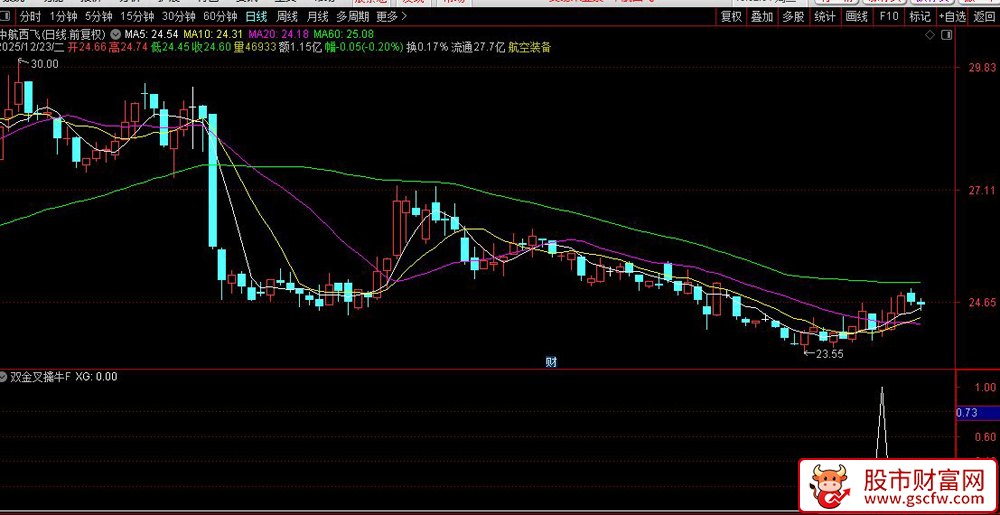Click the 23.55 low price marker
This screenshot has height=515, width=1000.
pyautogui.click(x=828, y=354)
